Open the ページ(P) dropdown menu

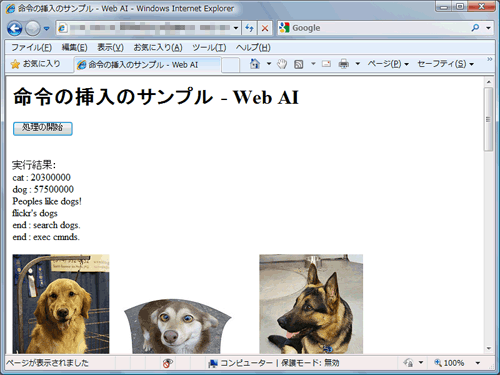pyautogui.click(x=388, y=64)
